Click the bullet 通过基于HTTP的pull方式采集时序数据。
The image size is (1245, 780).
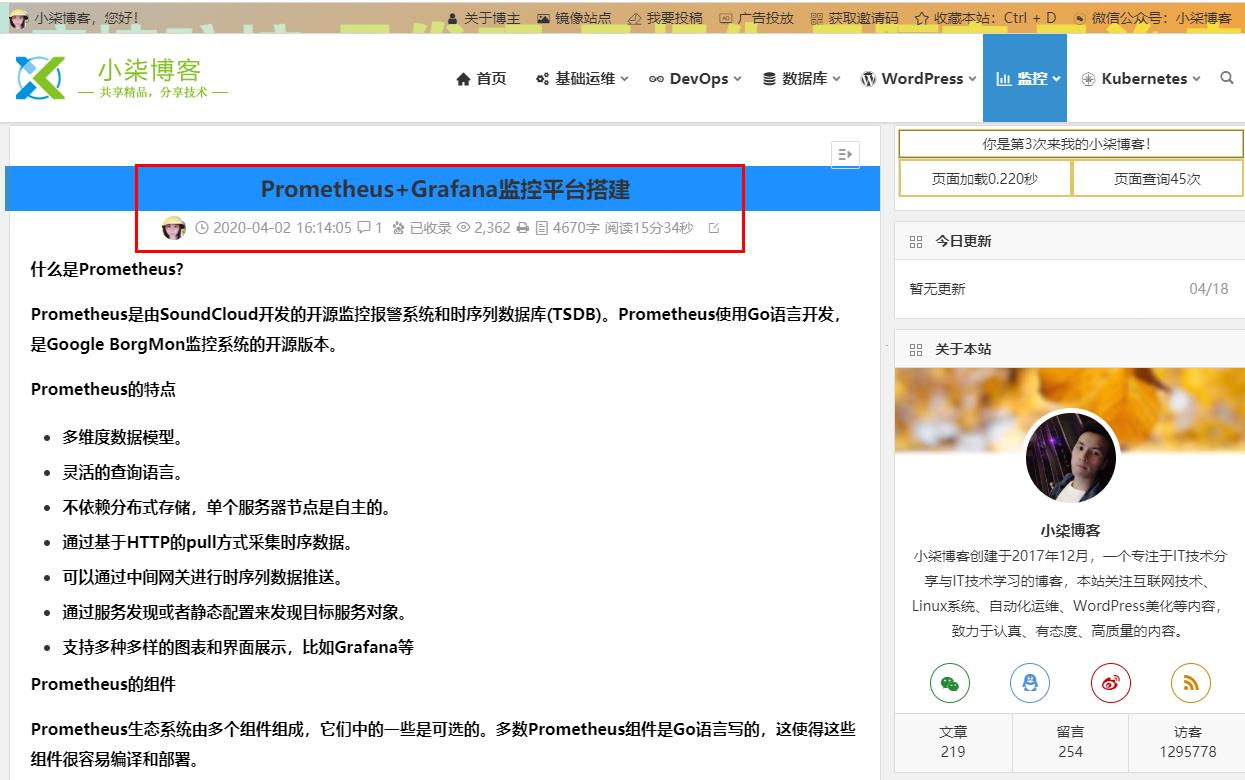pyautogui.click(x=208, y=542)
